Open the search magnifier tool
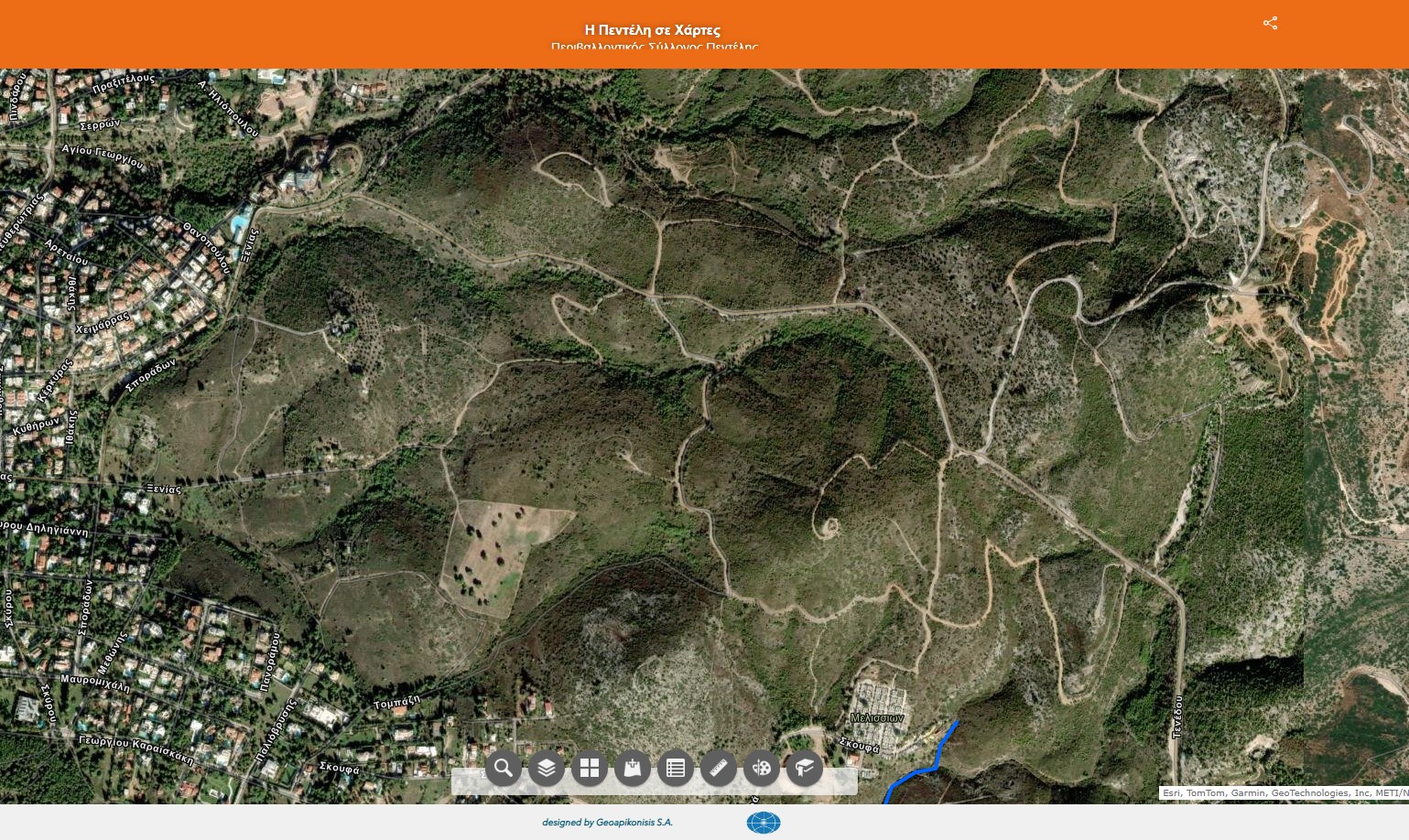Screen dimensions: 1409x840 (504, 768)
